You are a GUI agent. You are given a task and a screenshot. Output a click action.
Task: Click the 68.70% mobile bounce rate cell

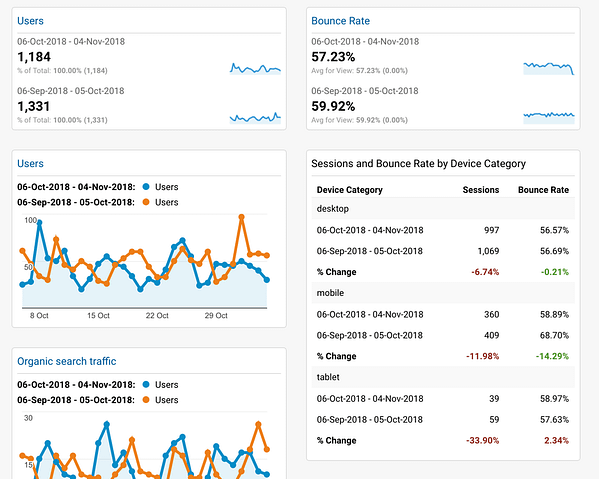(x=554, y=335)
